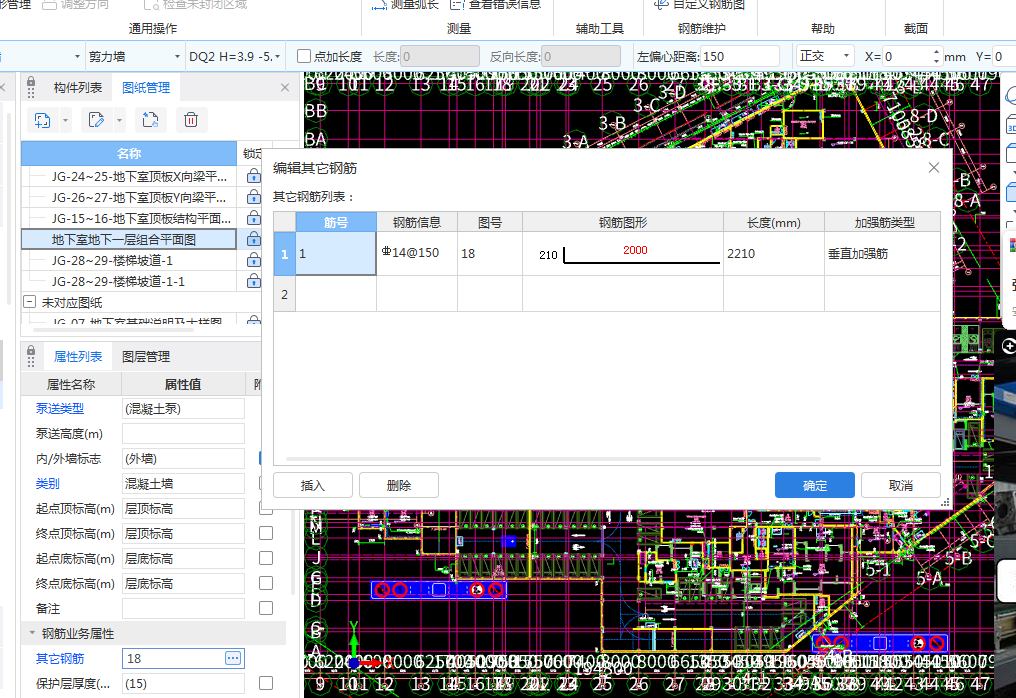Click the 确定 button in dialog
This screenshot has width=1016, height=698.
coord(814,485)
